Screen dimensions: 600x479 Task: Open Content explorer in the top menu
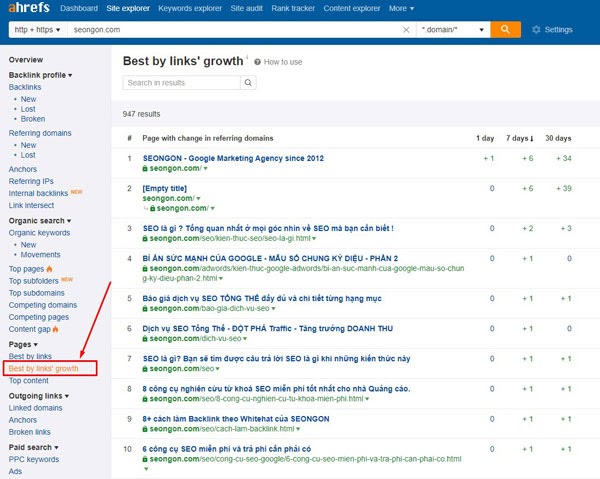[352, 8]
